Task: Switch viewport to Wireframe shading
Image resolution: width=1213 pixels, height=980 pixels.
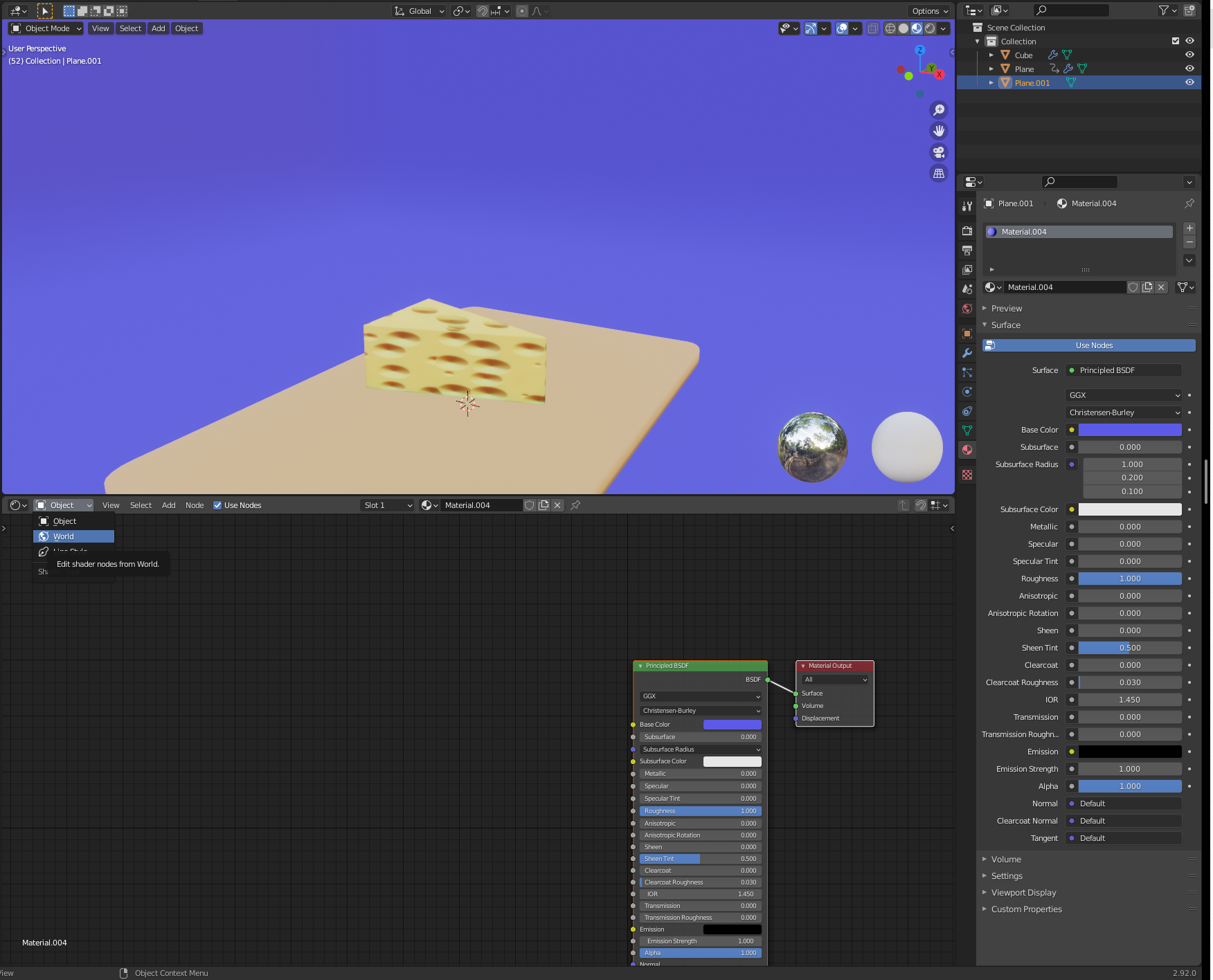Action: pos(890,28)
